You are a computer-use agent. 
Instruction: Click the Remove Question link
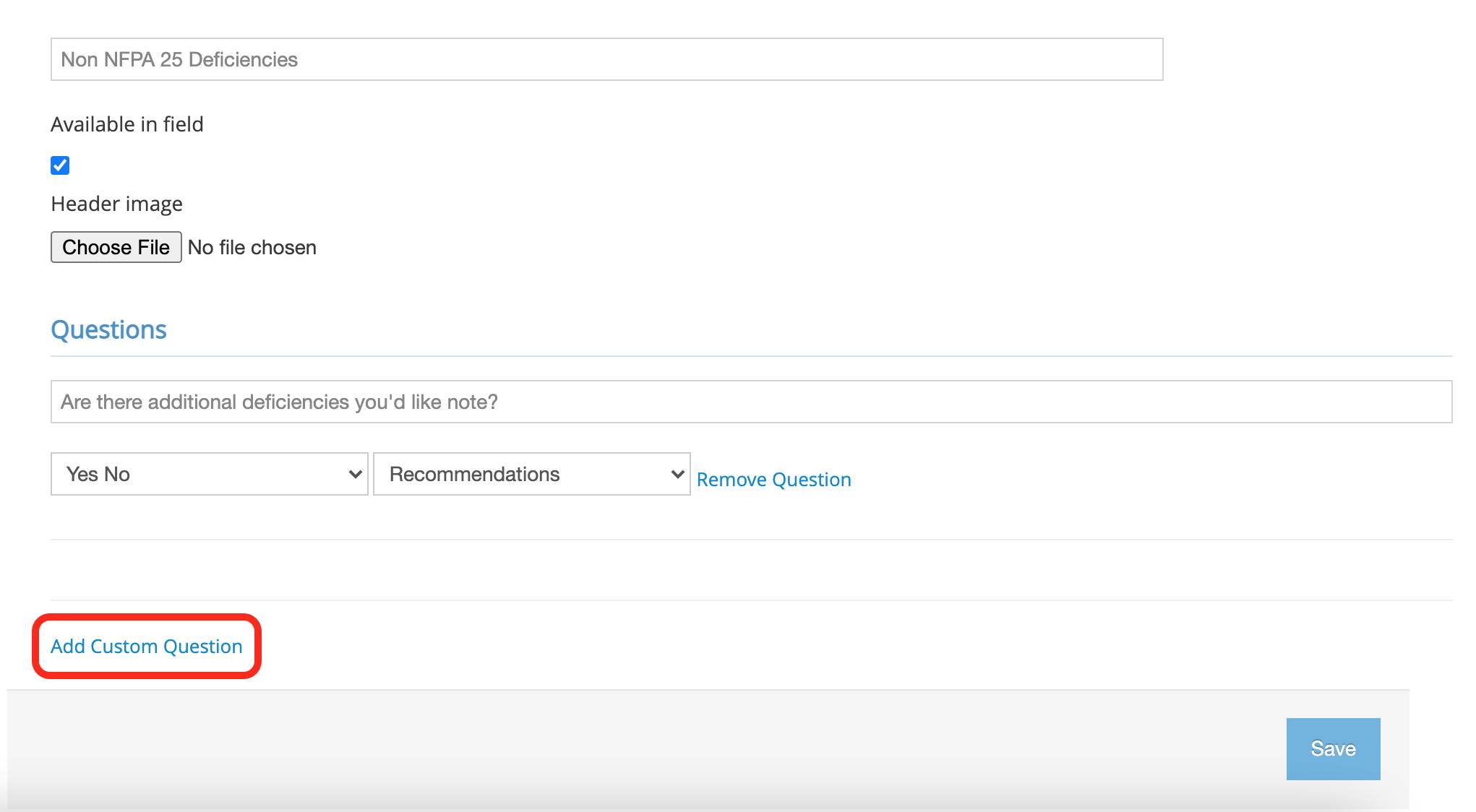[x=773, y=480]
